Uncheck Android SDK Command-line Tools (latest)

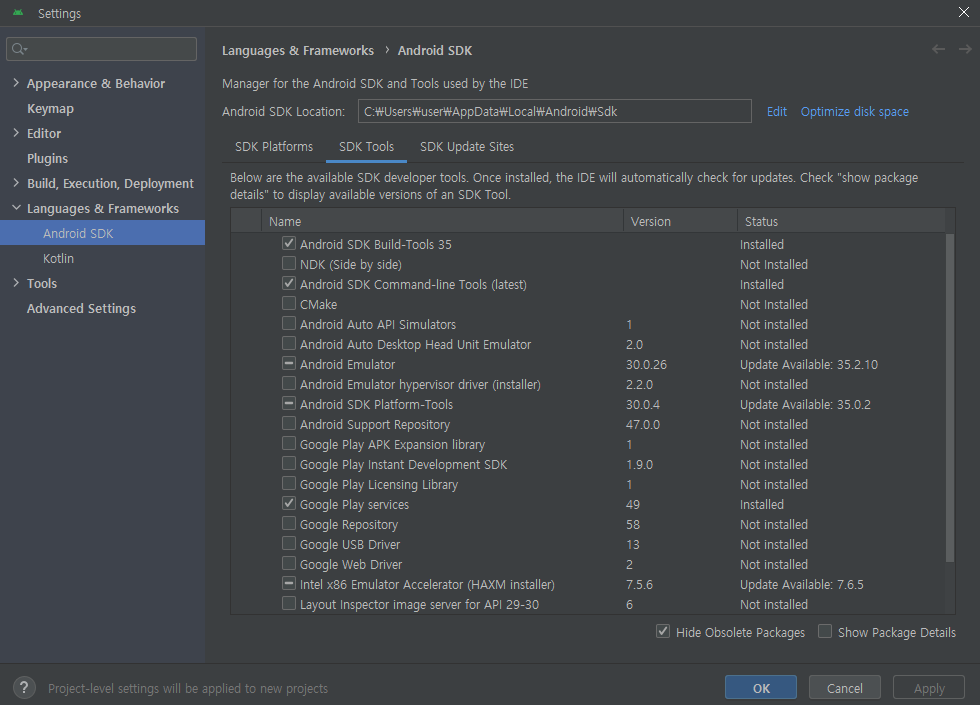(289, 283)
